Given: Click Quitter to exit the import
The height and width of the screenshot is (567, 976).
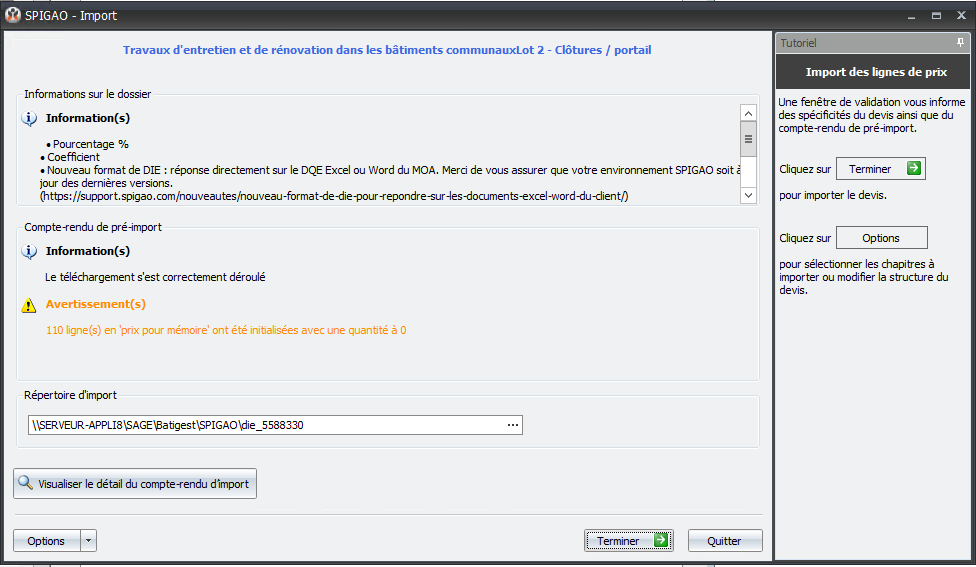Looking at the screenshot, I should coord(725,541).
